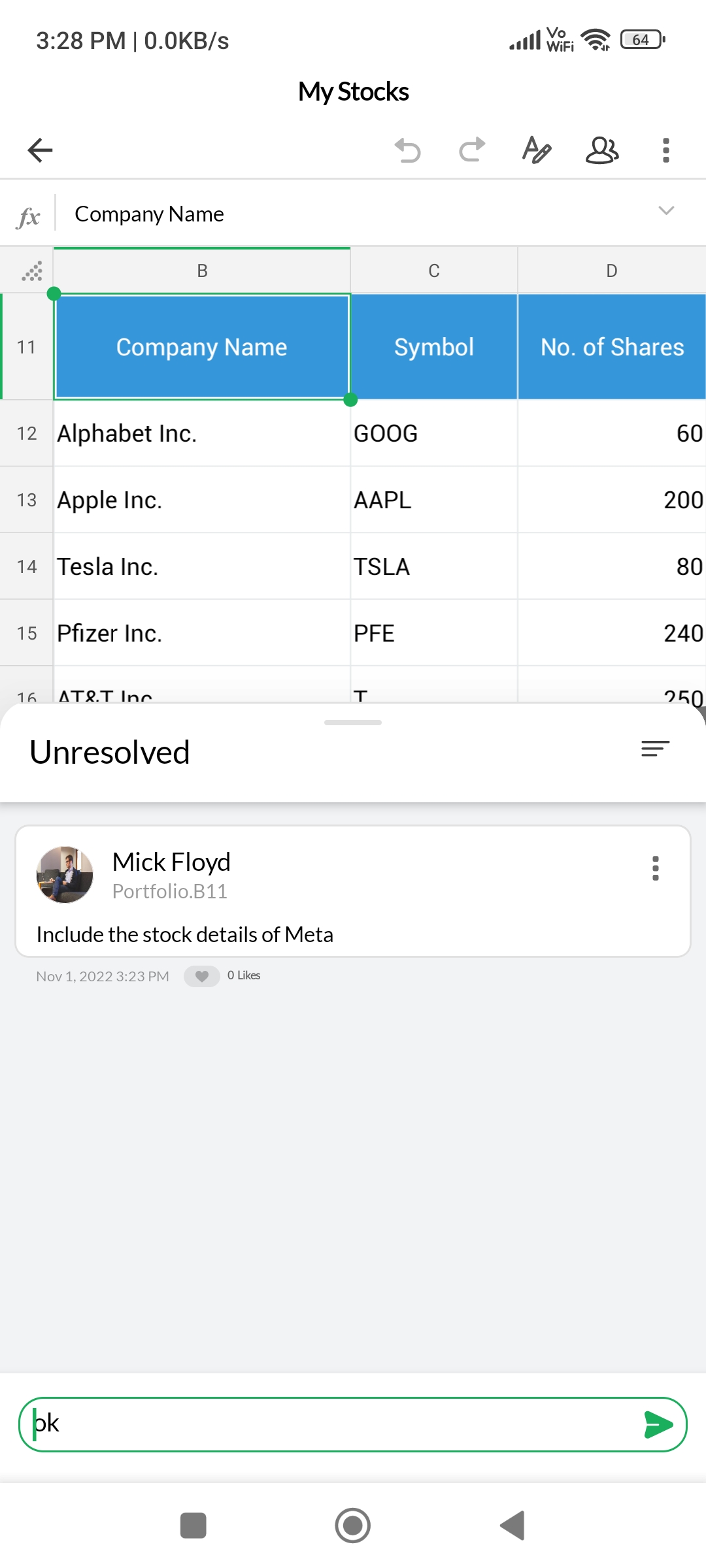Tap the back arrow icon

[40, 150]
